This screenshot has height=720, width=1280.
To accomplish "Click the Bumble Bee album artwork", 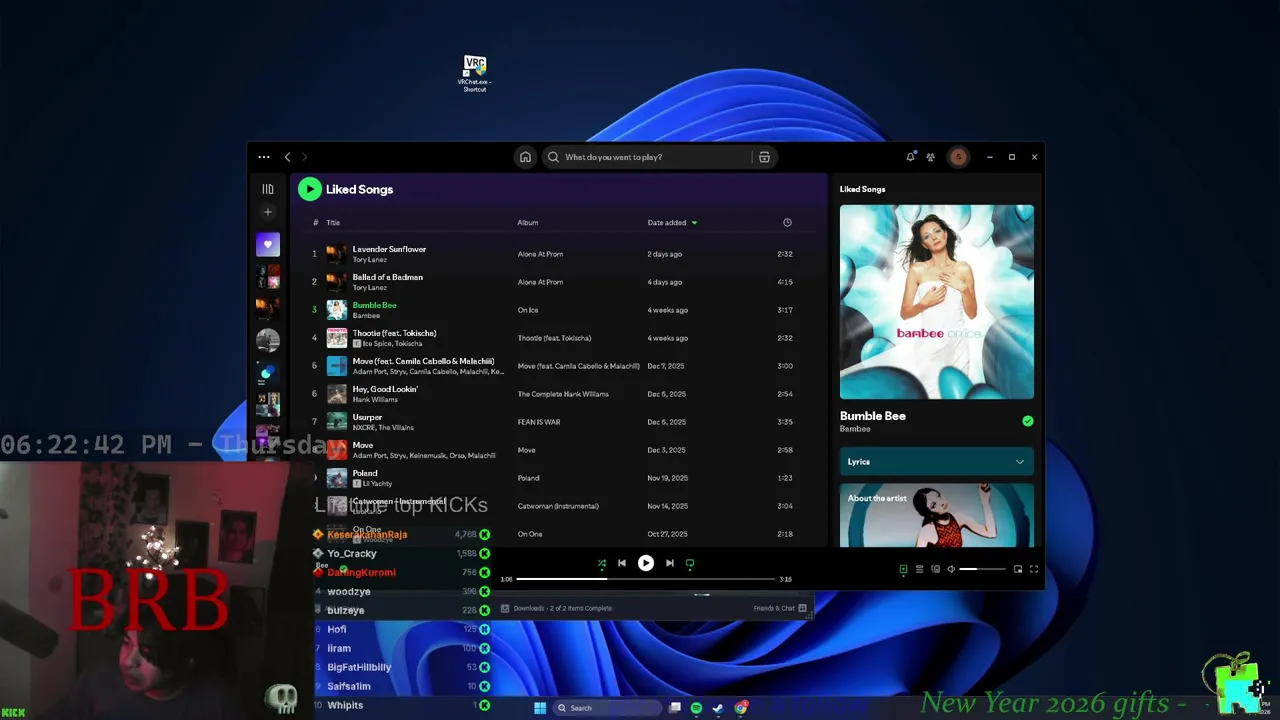I will coord(937,302).
